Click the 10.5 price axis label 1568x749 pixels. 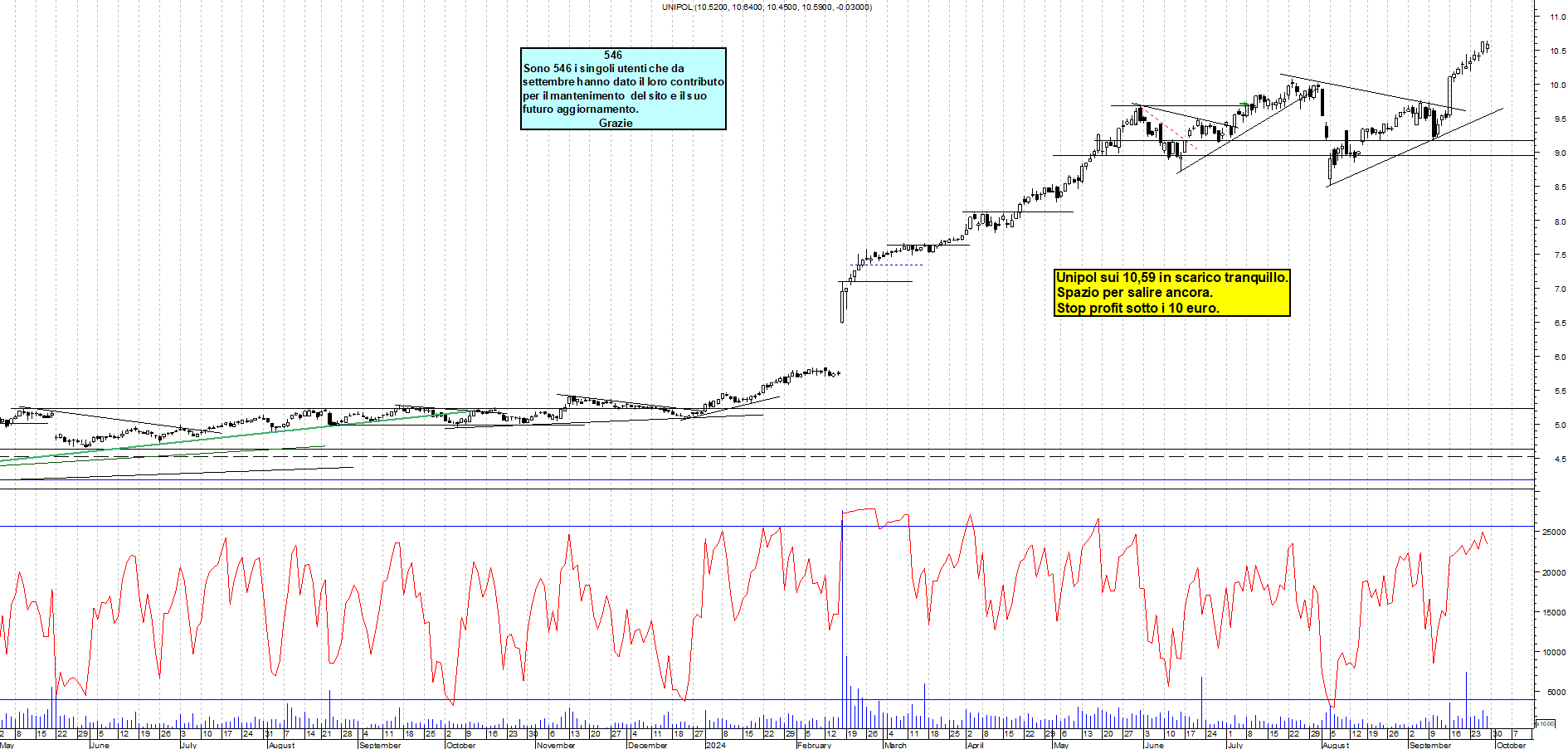point(1558,51)
